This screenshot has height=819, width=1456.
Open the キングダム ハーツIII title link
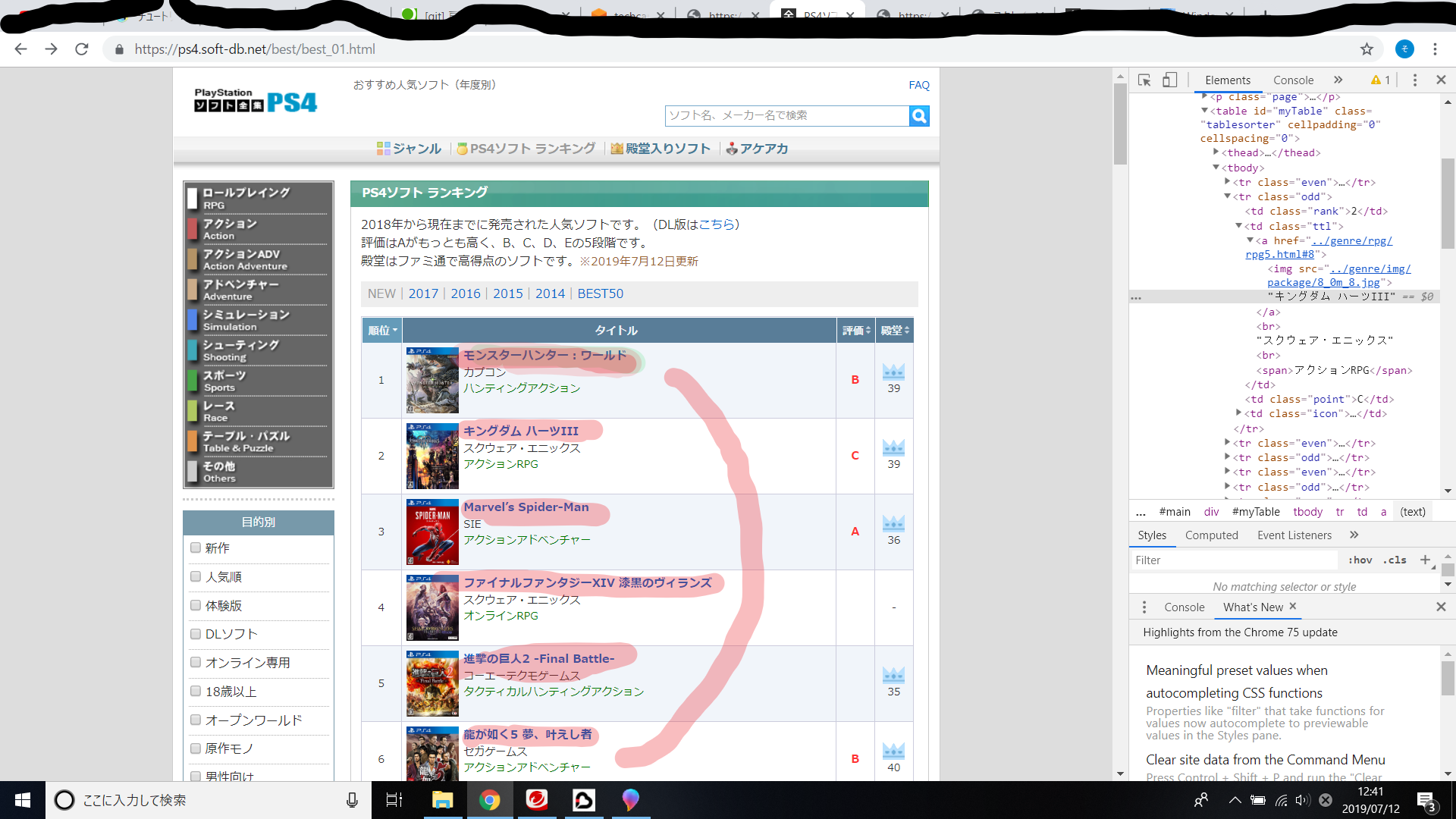coord(521,431)
